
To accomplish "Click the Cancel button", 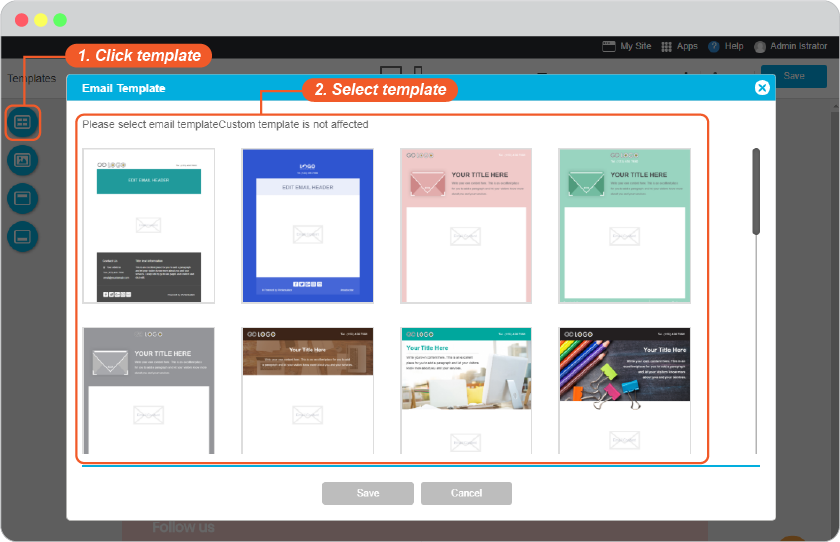I will click(x=466, y=493).
